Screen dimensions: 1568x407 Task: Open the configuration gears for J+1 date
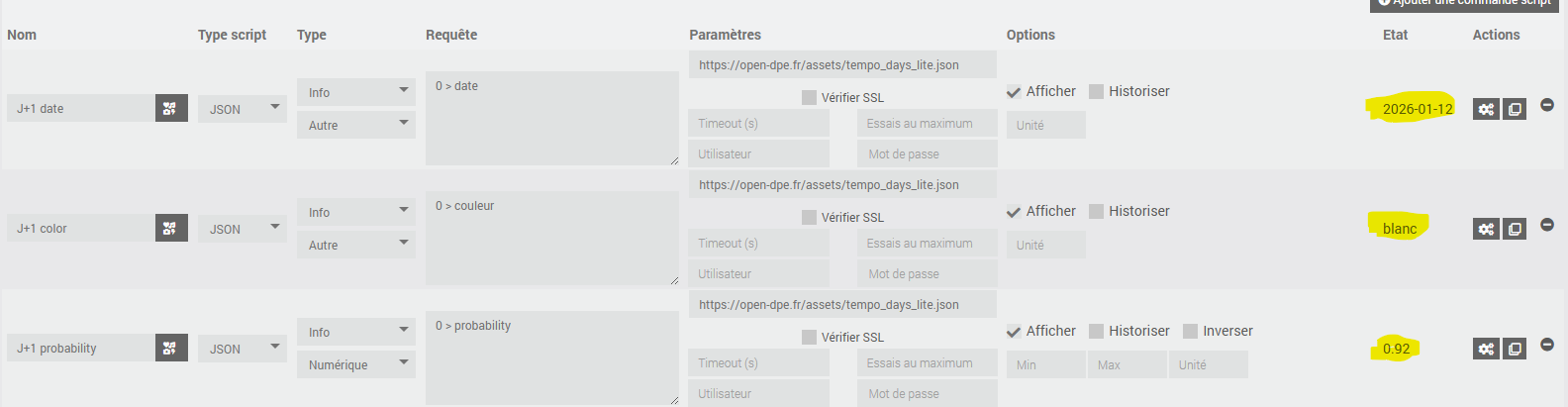coord(1486,109)
